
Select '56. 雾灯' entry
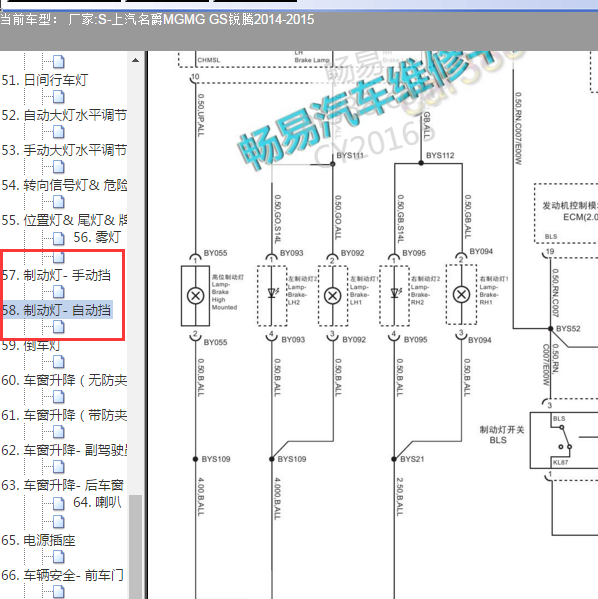97,237
